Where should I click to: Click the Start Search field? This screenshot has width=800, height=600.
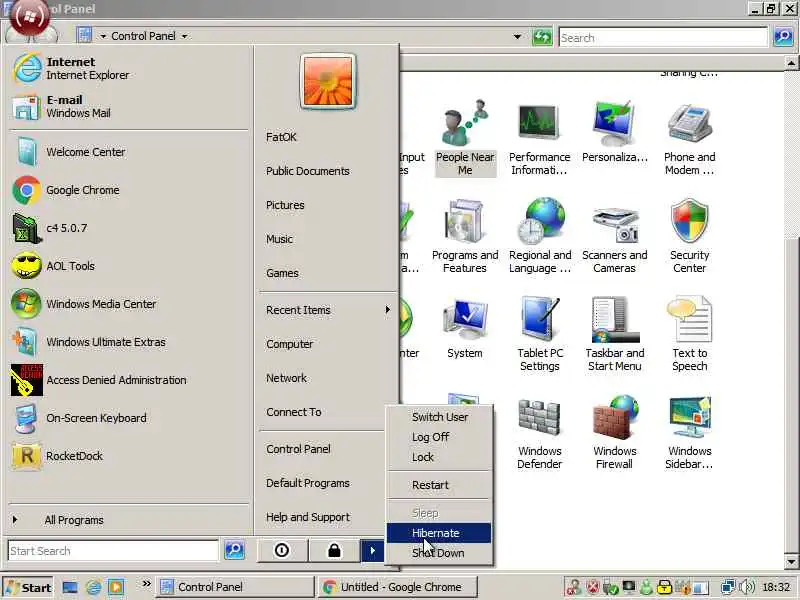coord(113,551)
